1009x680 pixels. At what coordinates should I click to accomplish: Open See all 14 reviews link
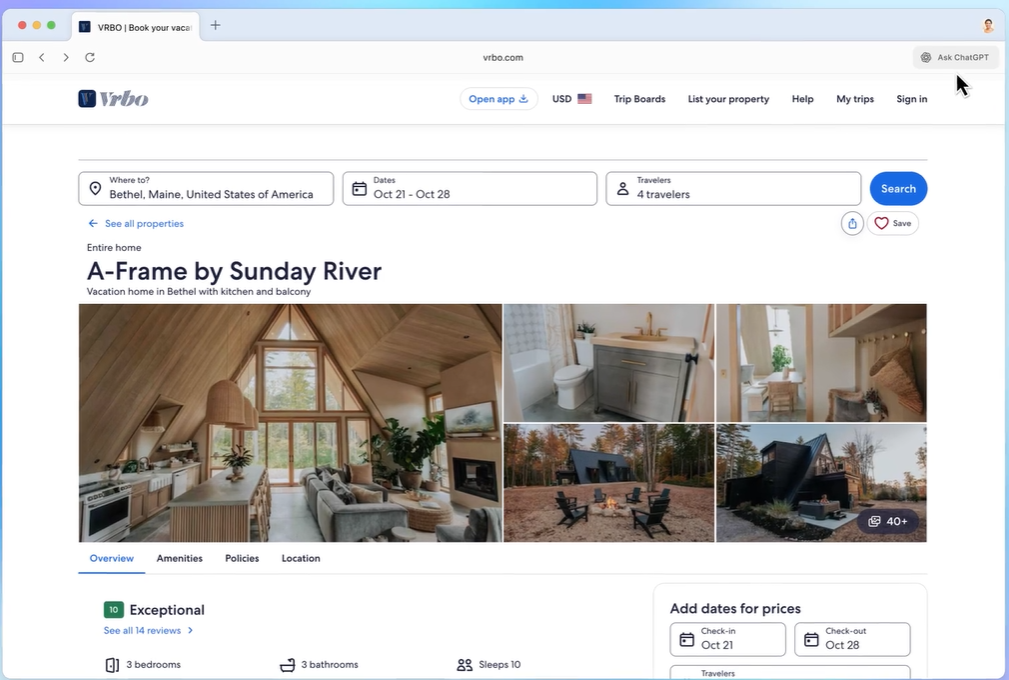(148, 630)
